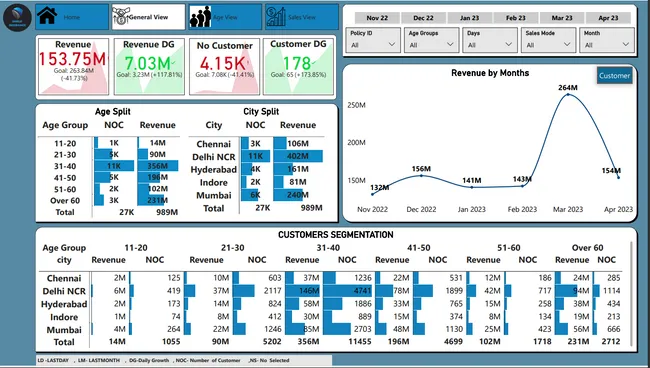Click the 156M Dec 2022 data point
Screen dimensions: 650x368
point(422,175)
